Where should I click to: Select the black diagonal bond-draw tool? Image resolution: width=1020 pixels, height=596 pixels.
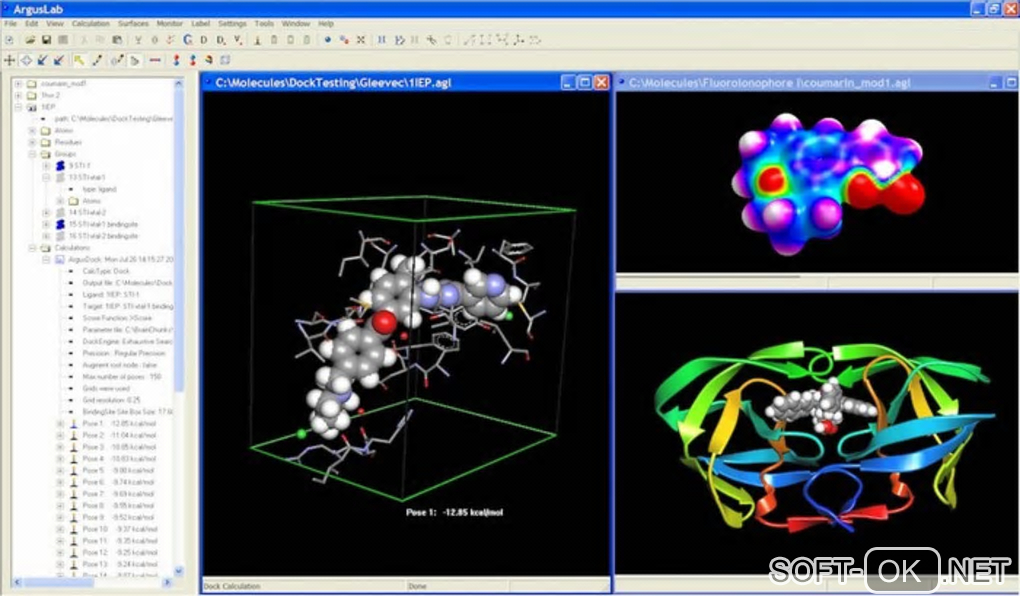(x=97, y=60)
